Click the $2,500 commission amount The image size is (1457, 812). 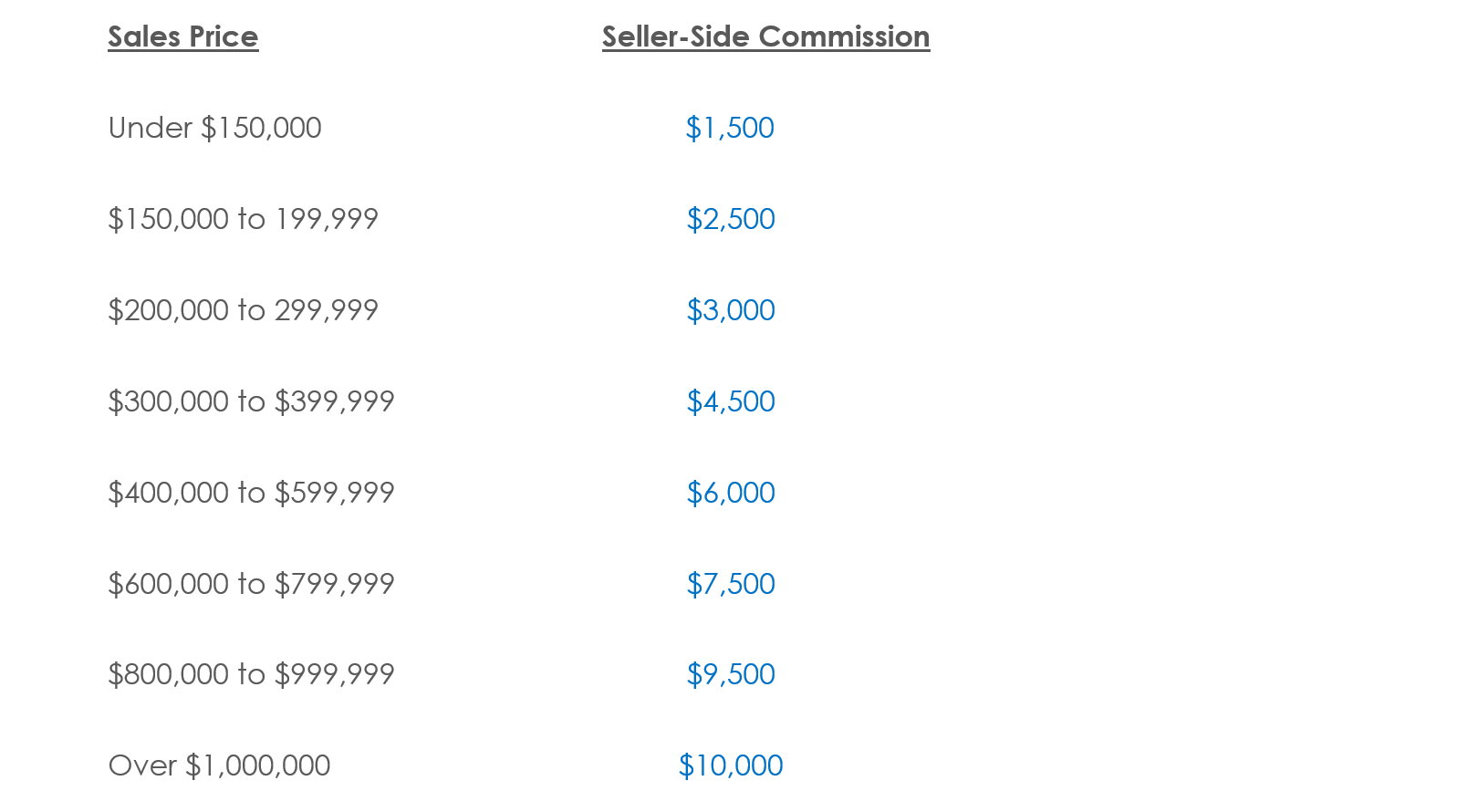point(731,219)
